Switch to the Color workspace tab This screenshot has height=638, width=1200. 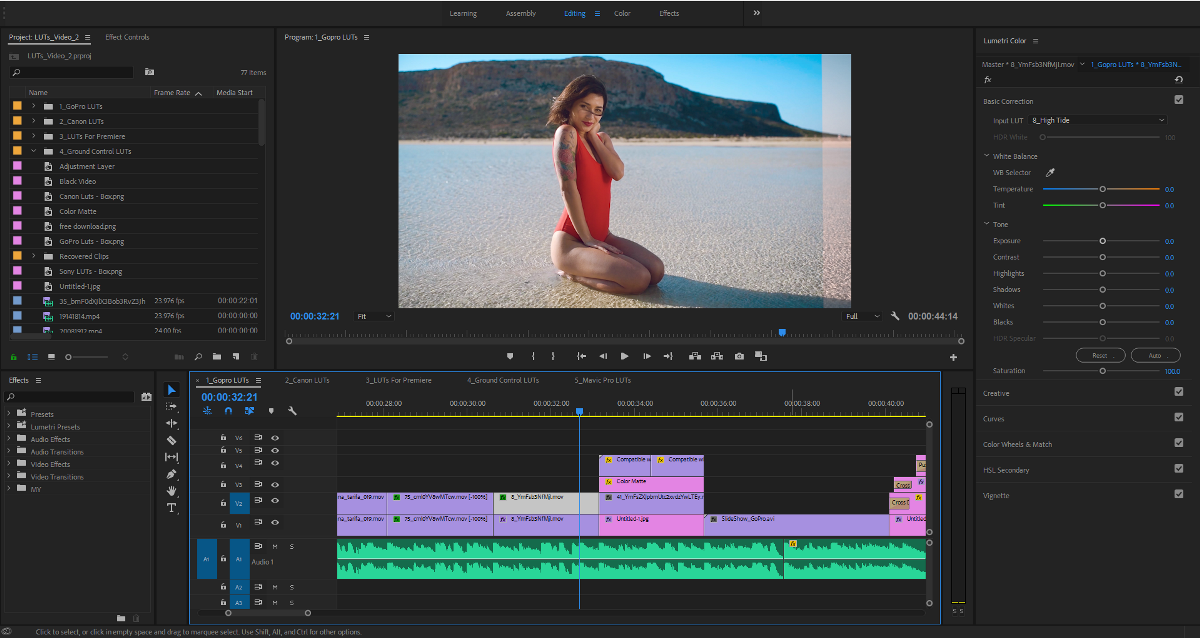tap(622, 13)
